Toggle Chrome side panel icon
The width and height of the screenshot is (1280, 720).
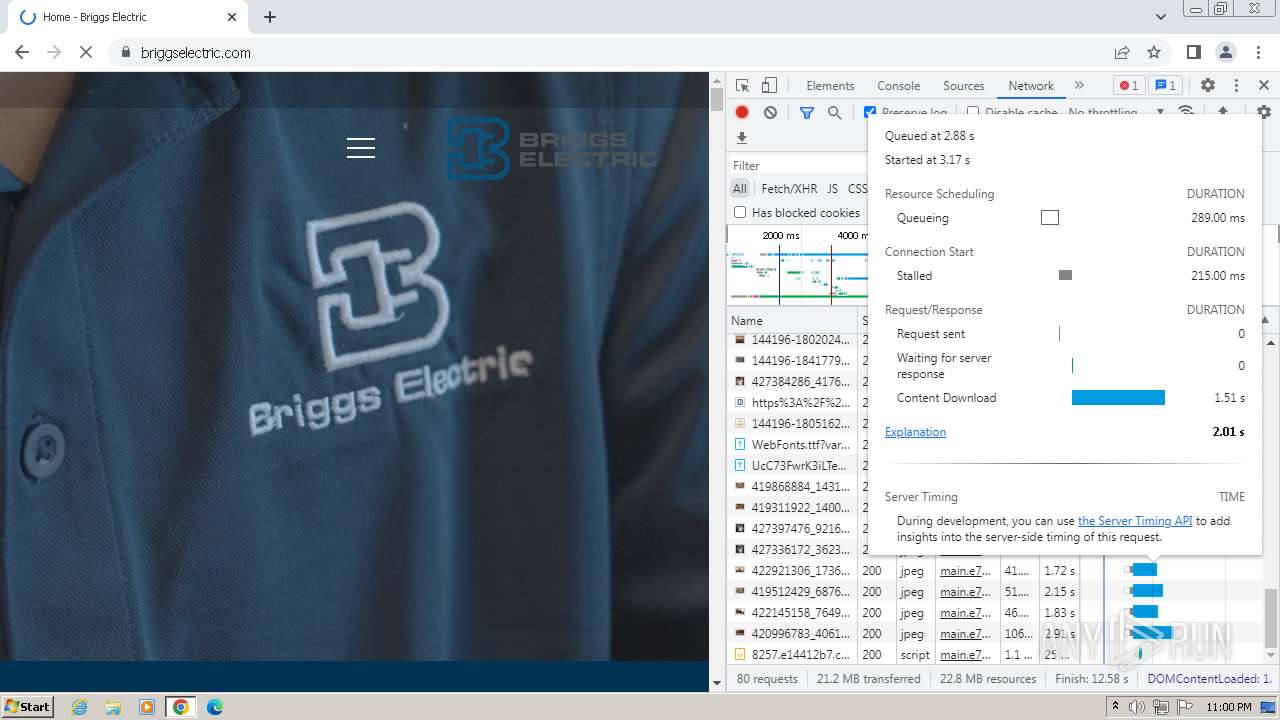(1194, 52)
